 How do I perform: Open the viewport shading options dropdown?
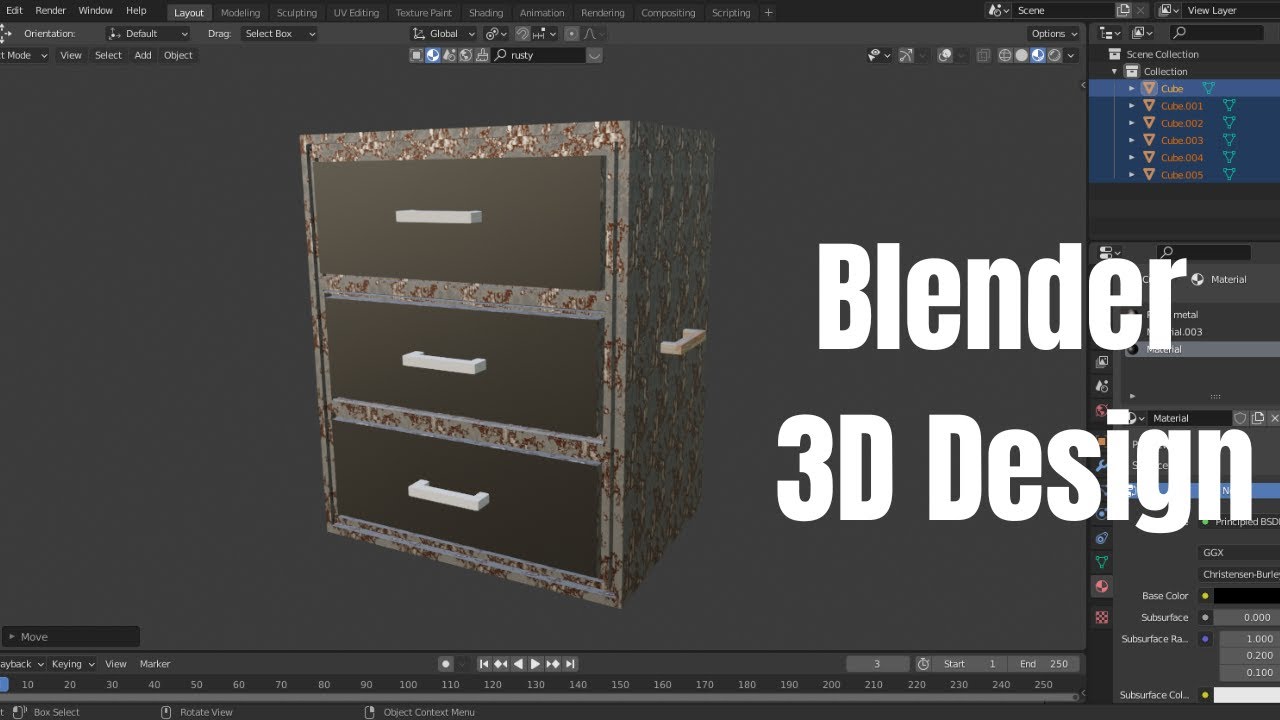[x=1069, y=55]
